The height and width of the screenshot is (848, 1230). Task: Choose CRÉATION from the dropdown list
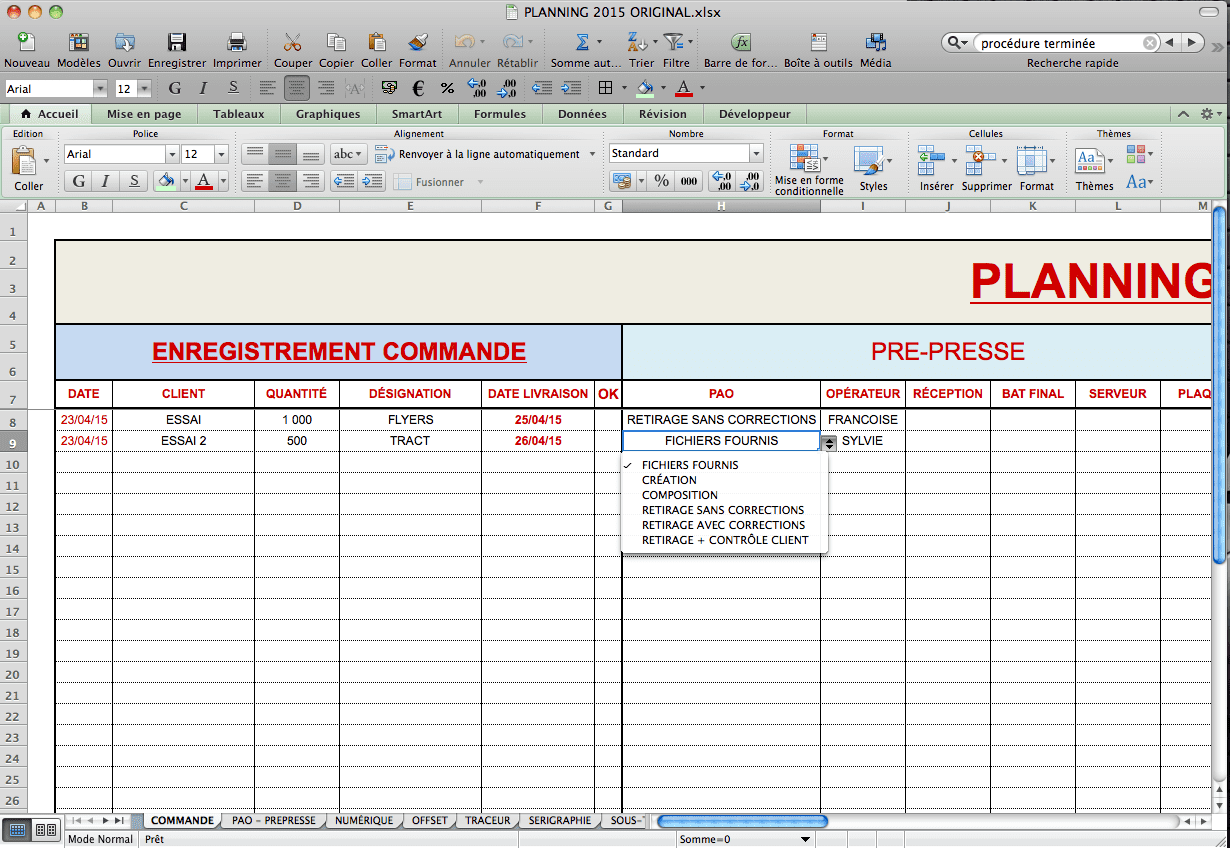click(669, 480)
